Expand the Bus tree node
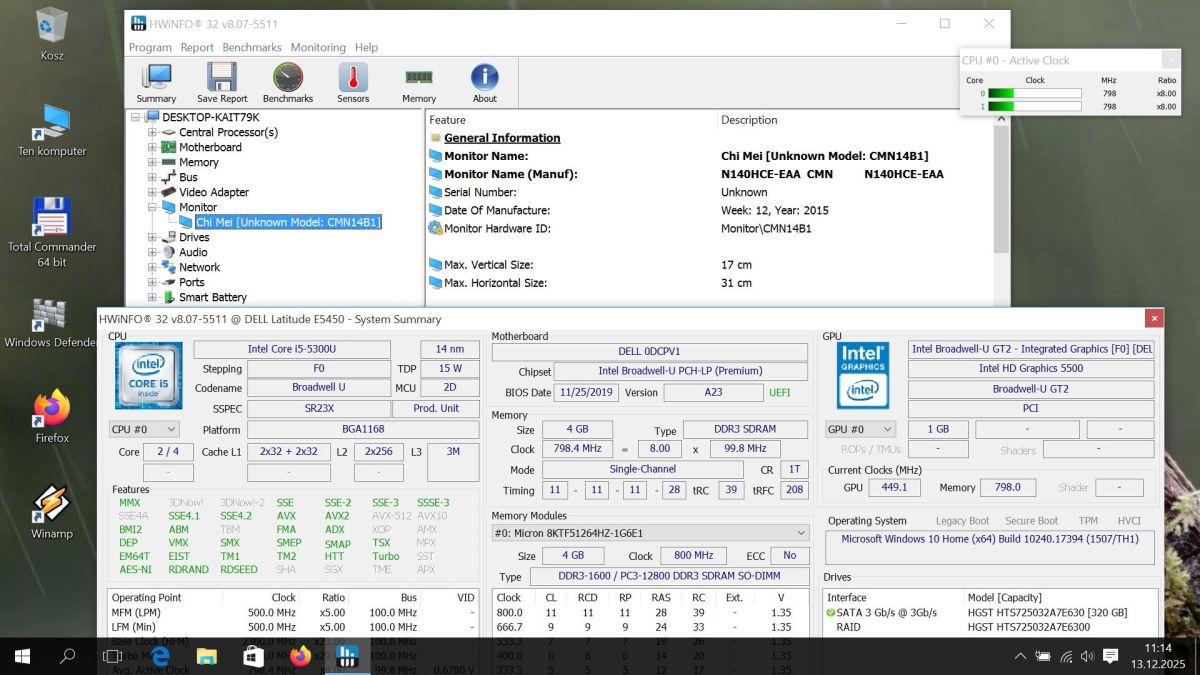Viewport: 1200px width, 675px height. 152,177
